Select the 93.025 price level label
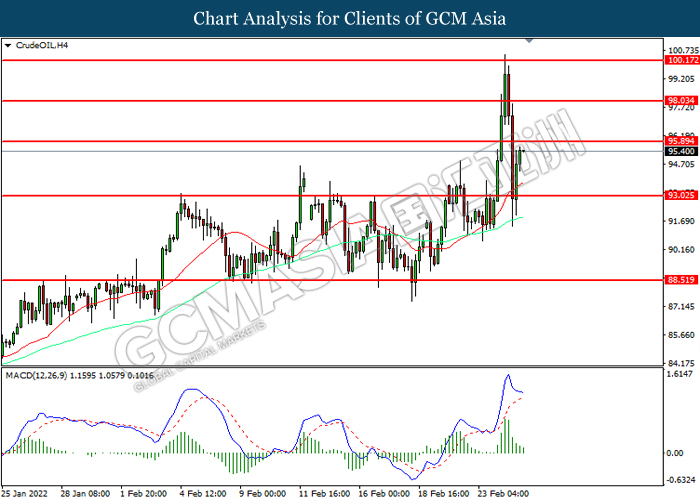 [682, 195]
